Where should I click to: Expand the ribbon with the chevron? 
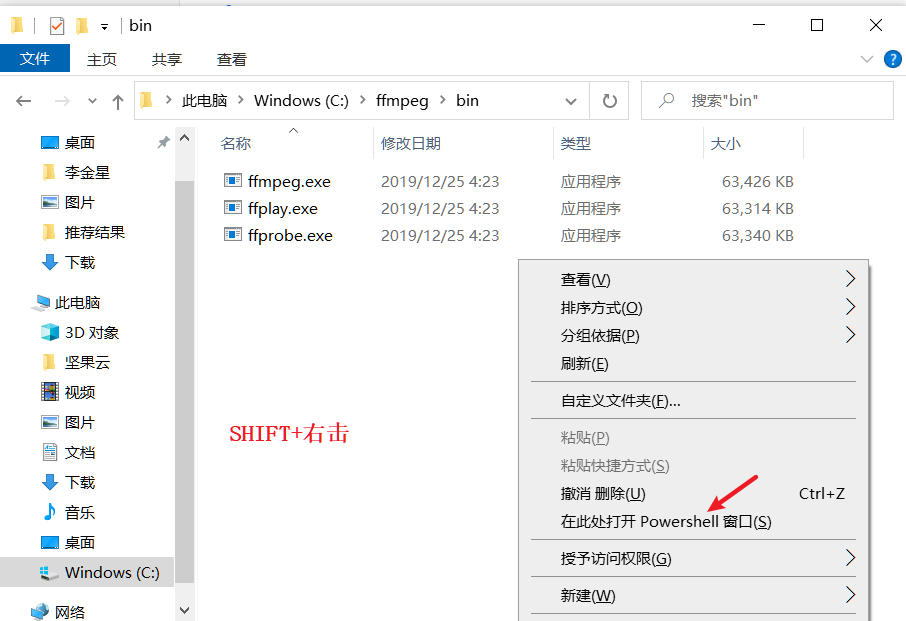866,59
